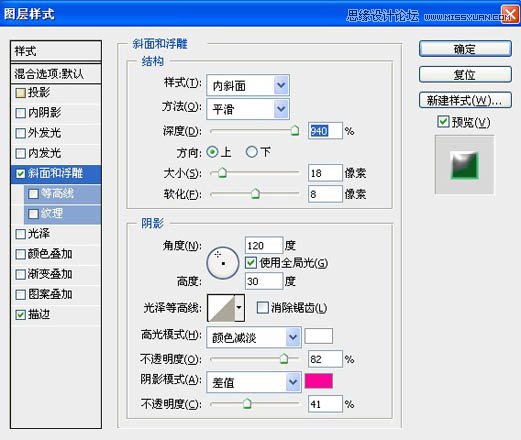Click the 深度 depth slider handle
The height and width of the screenshot is (440, 521).
pyautogui.click(x=295, y=131)
